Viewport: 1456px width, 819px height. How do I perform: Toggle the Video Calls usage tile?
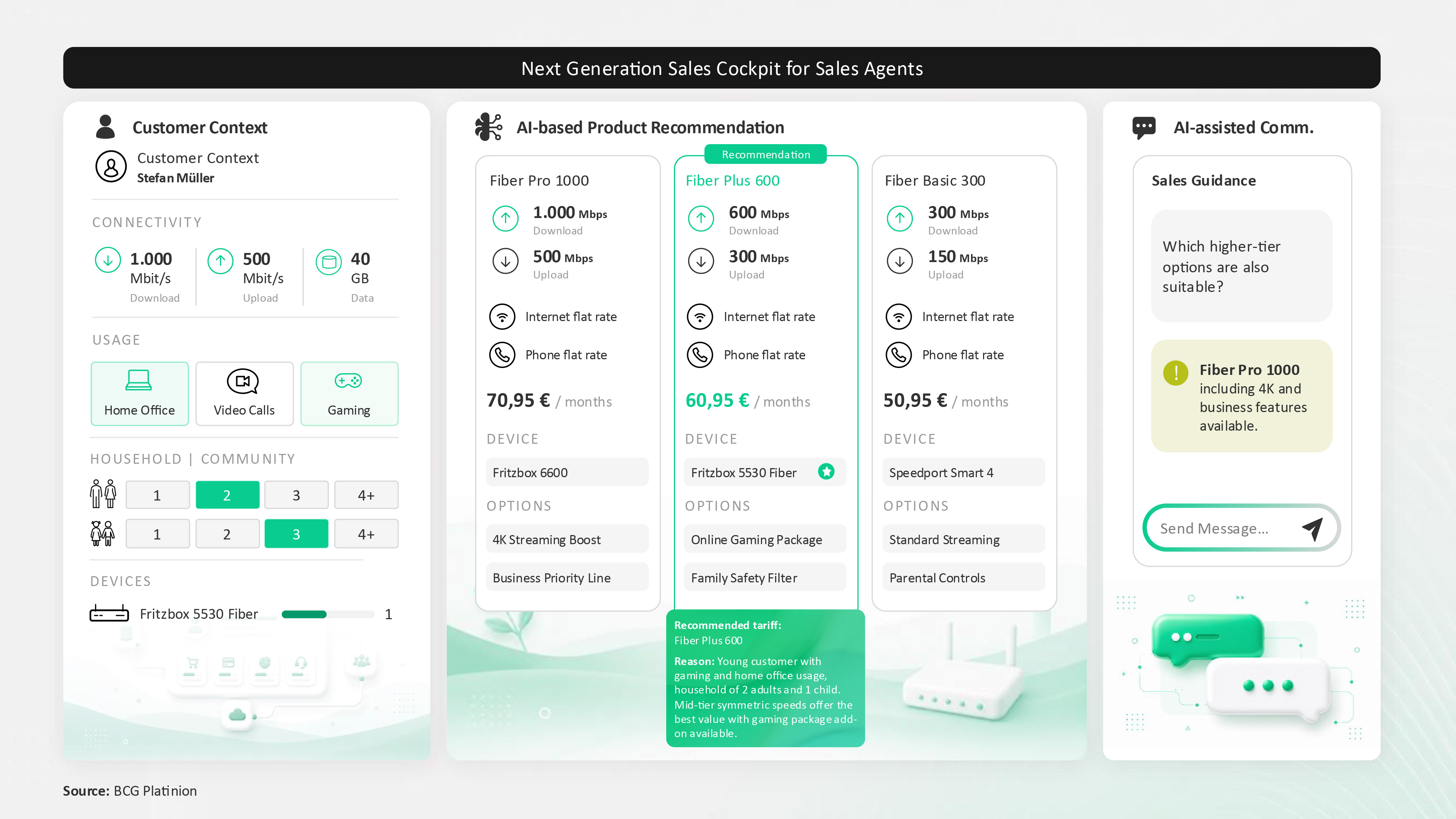(244, 393)
